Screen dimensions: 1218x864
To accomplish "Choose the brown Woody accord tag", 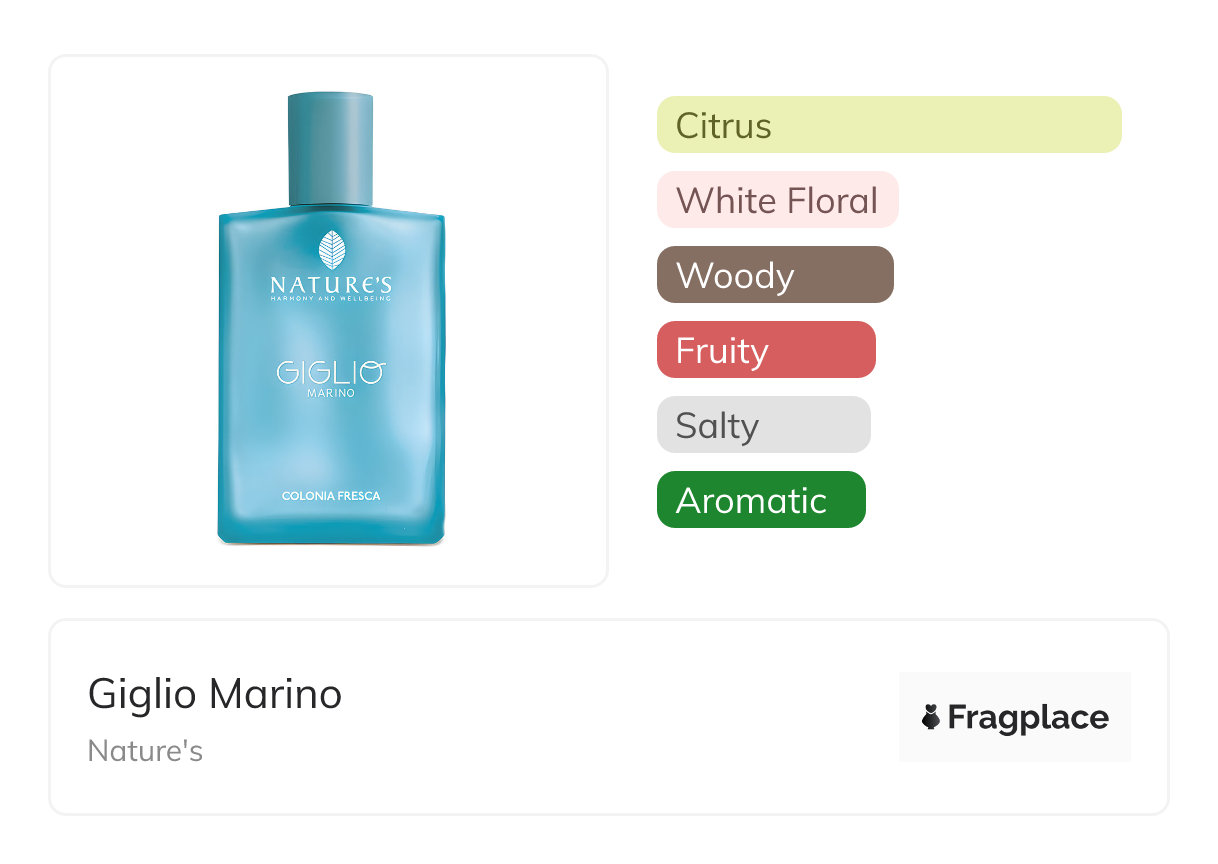I will [x=775, y=275].
